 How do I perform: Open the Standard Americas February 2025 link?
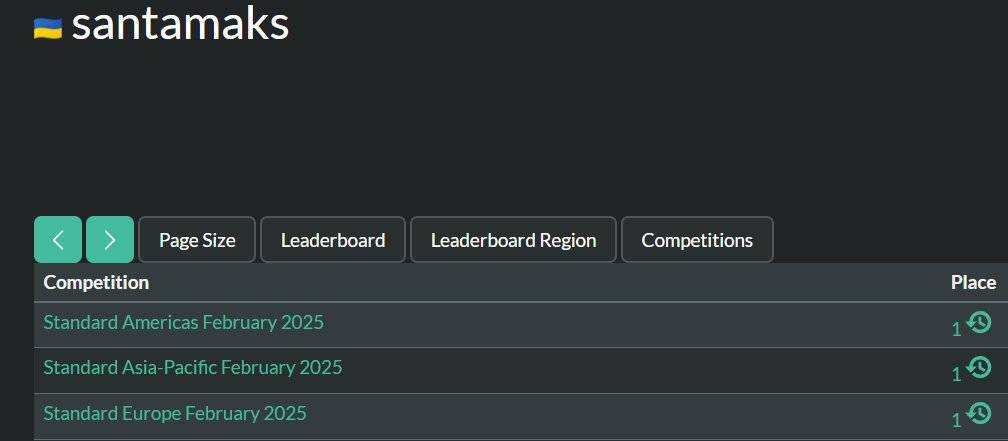point(183,323)
